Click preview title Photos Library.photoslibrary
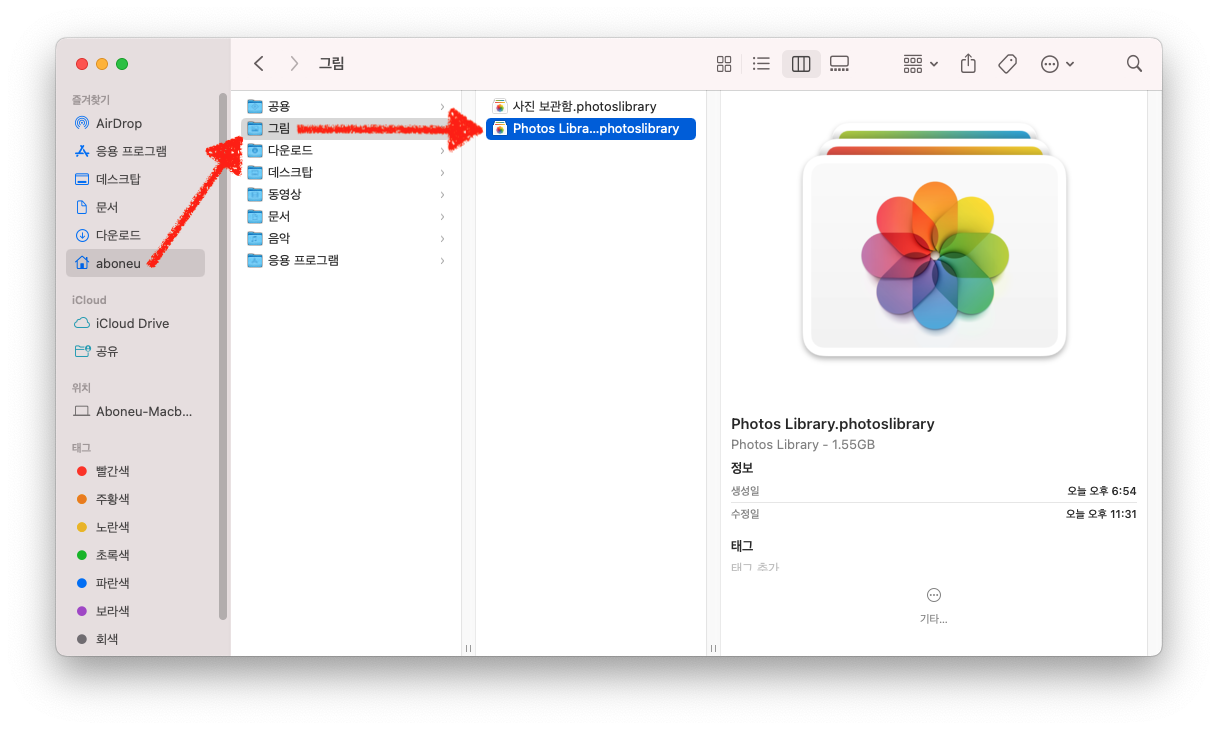1218x730 pixels. click(x=833, y=424)
